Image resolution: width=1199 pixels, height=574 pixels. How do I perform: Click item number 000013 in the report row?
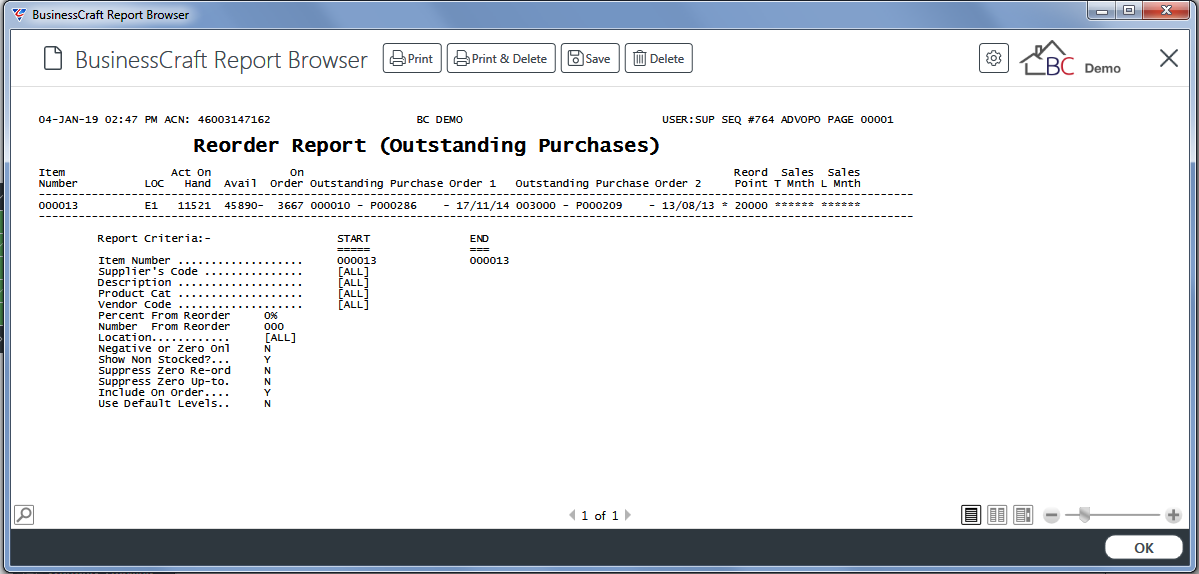(58, 206)
